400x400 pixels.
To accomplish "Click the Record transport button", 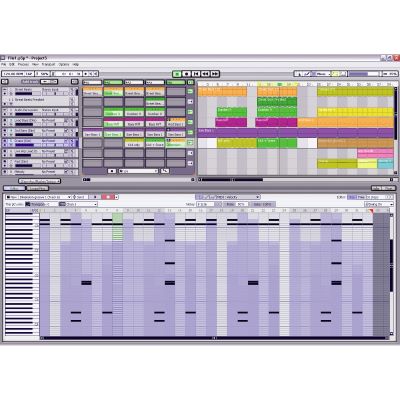I will (x=187, y=74).
